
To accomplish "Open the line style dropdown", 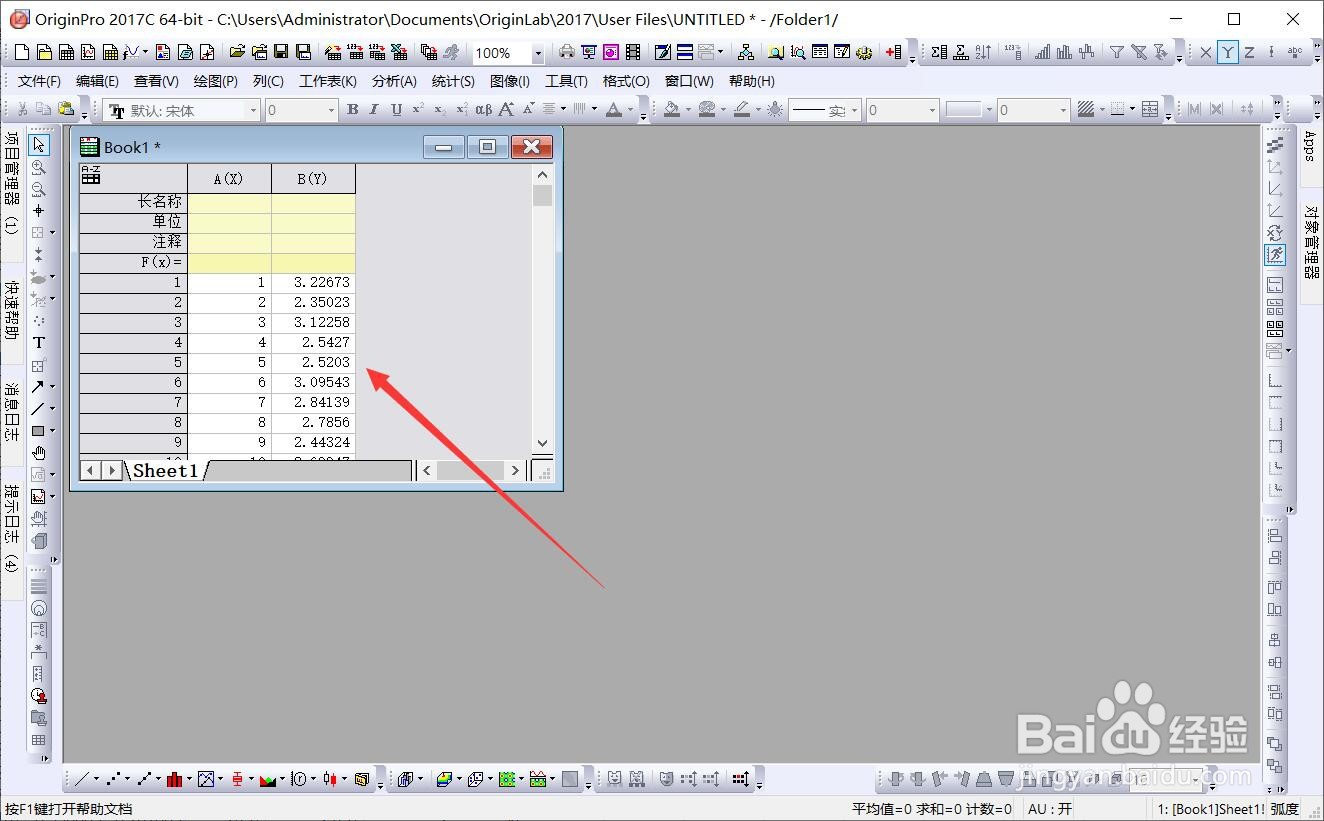I will (x=854, y=110).
